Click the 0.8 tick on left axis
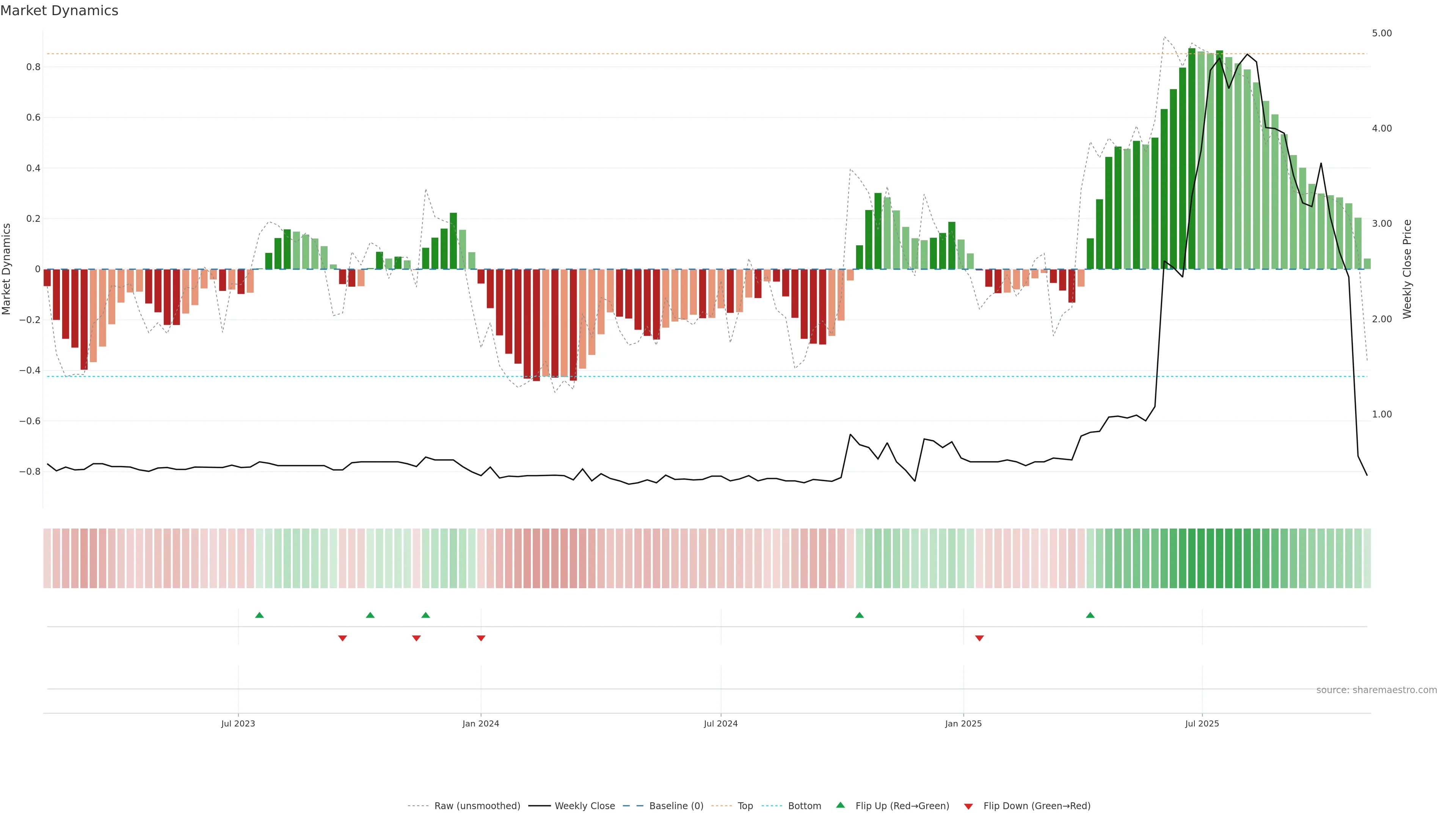 coord(33,67)
